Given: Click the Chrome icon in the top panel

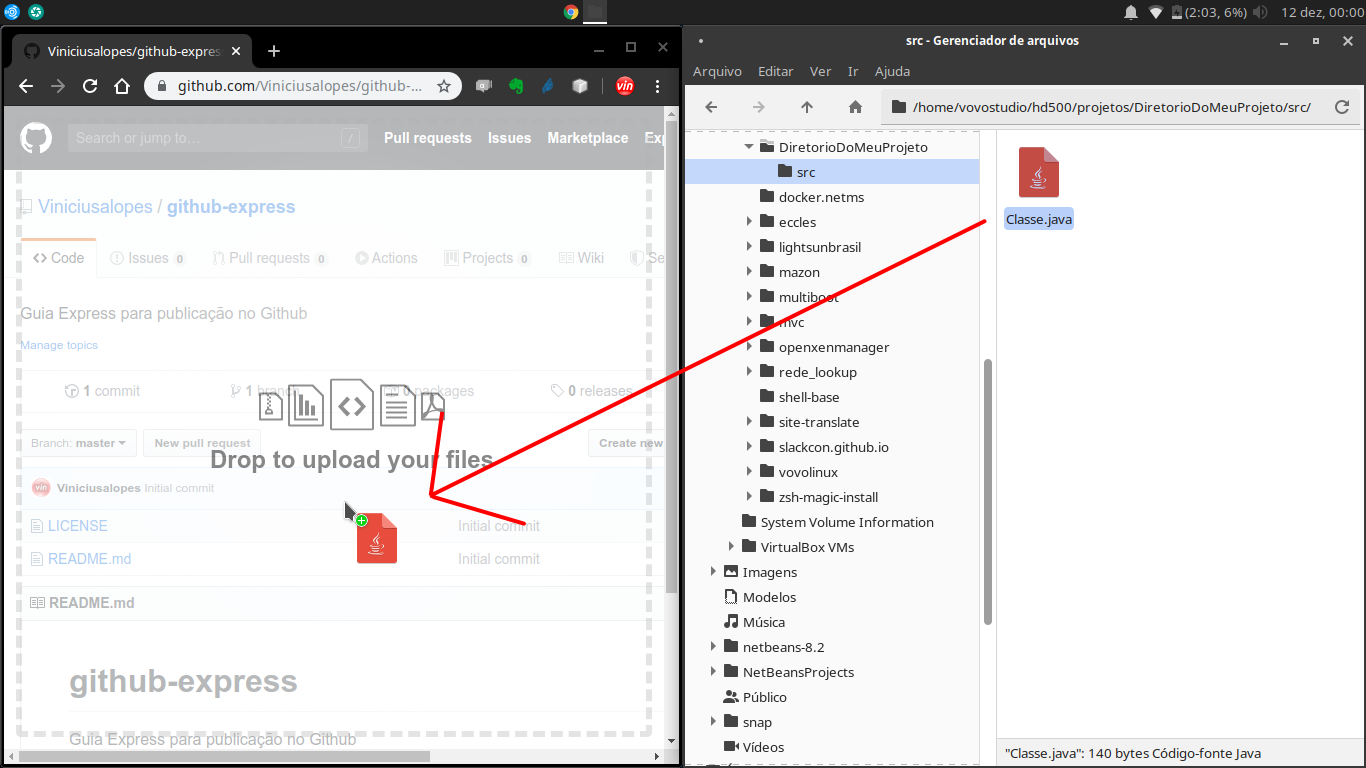Looking at the screenshot, I should pos(571,12).
